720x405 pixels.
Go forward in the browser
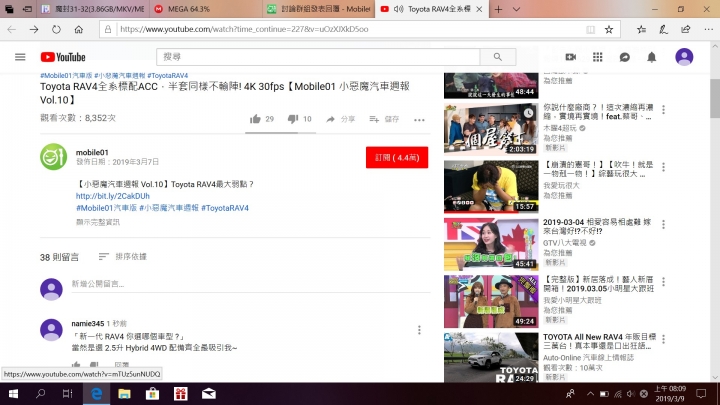pos(34,29)
